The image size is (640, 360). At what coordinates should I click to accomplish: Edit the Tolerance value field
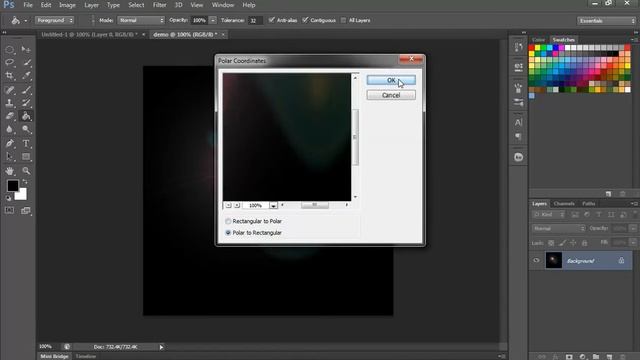(x=255, y=20)
